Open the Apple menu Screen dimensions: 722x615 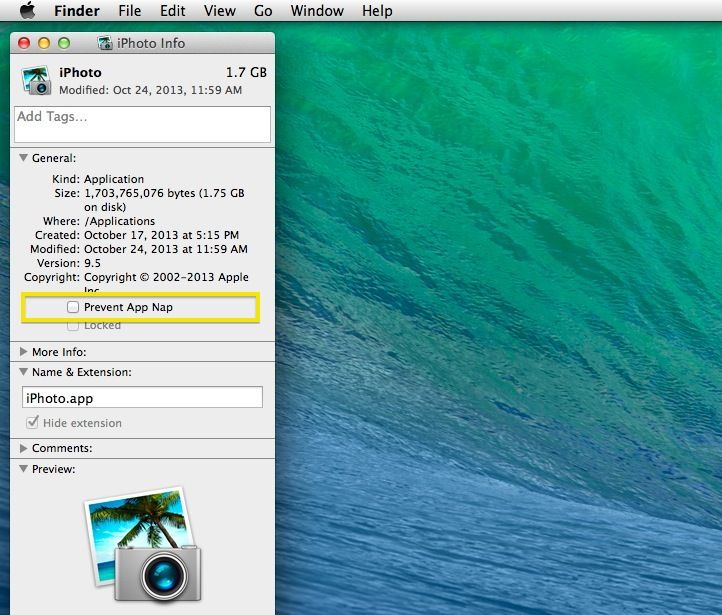[28, 10]
